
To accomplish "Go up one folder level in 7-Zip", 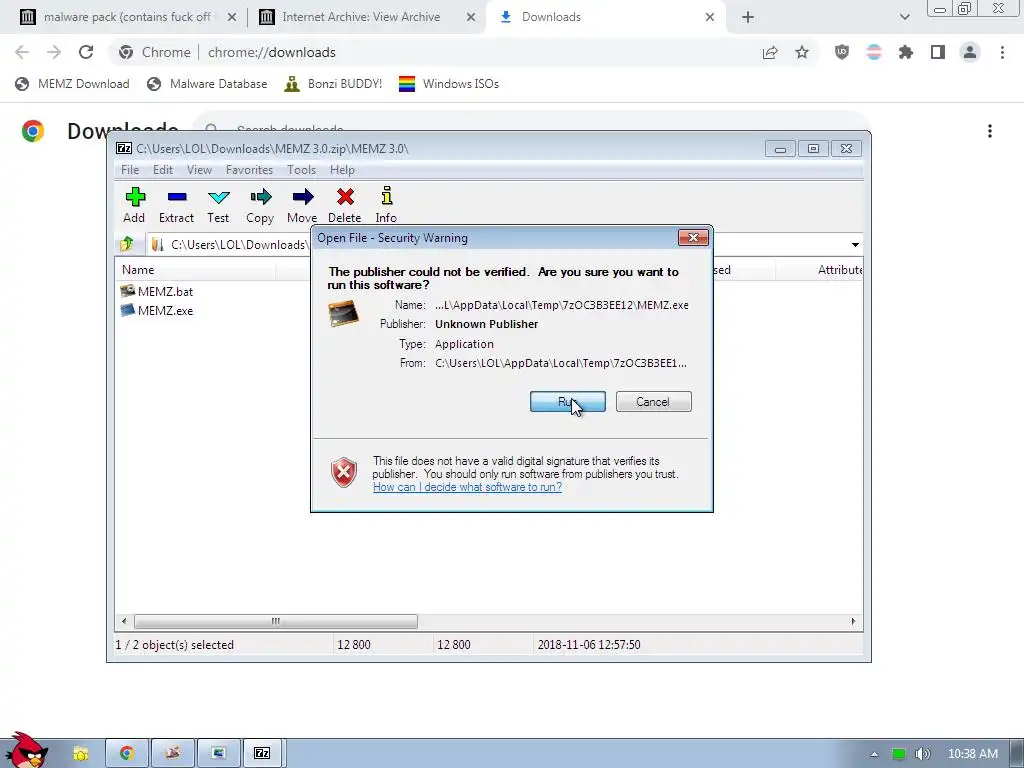I will tap(127, 244).
